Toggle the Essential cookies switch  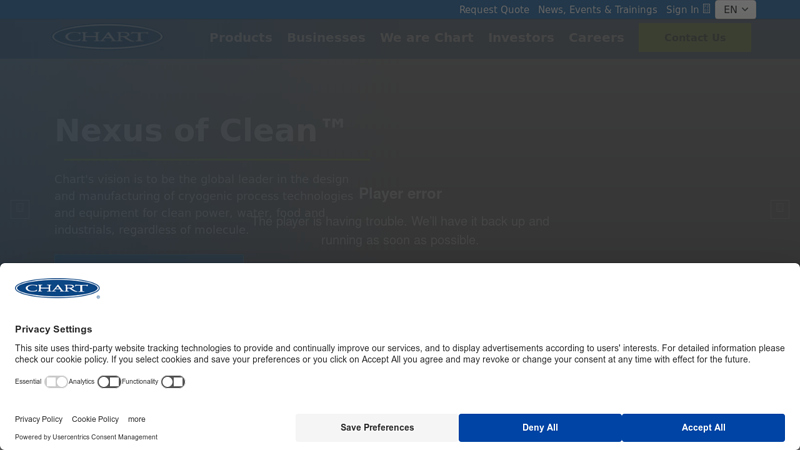[56, 382]
